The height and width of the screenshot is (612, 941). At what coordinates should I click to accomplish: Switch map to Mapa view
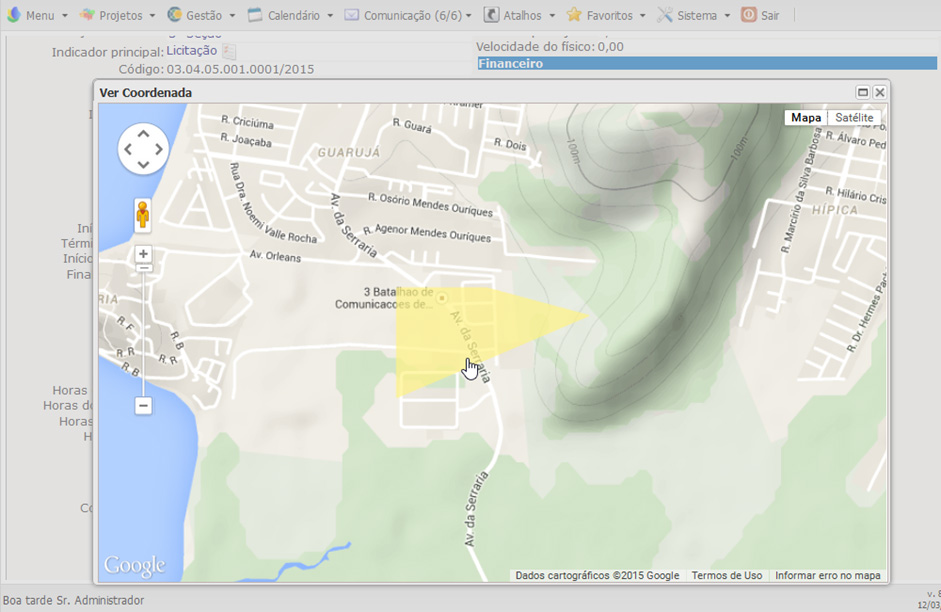pos(805,118)
